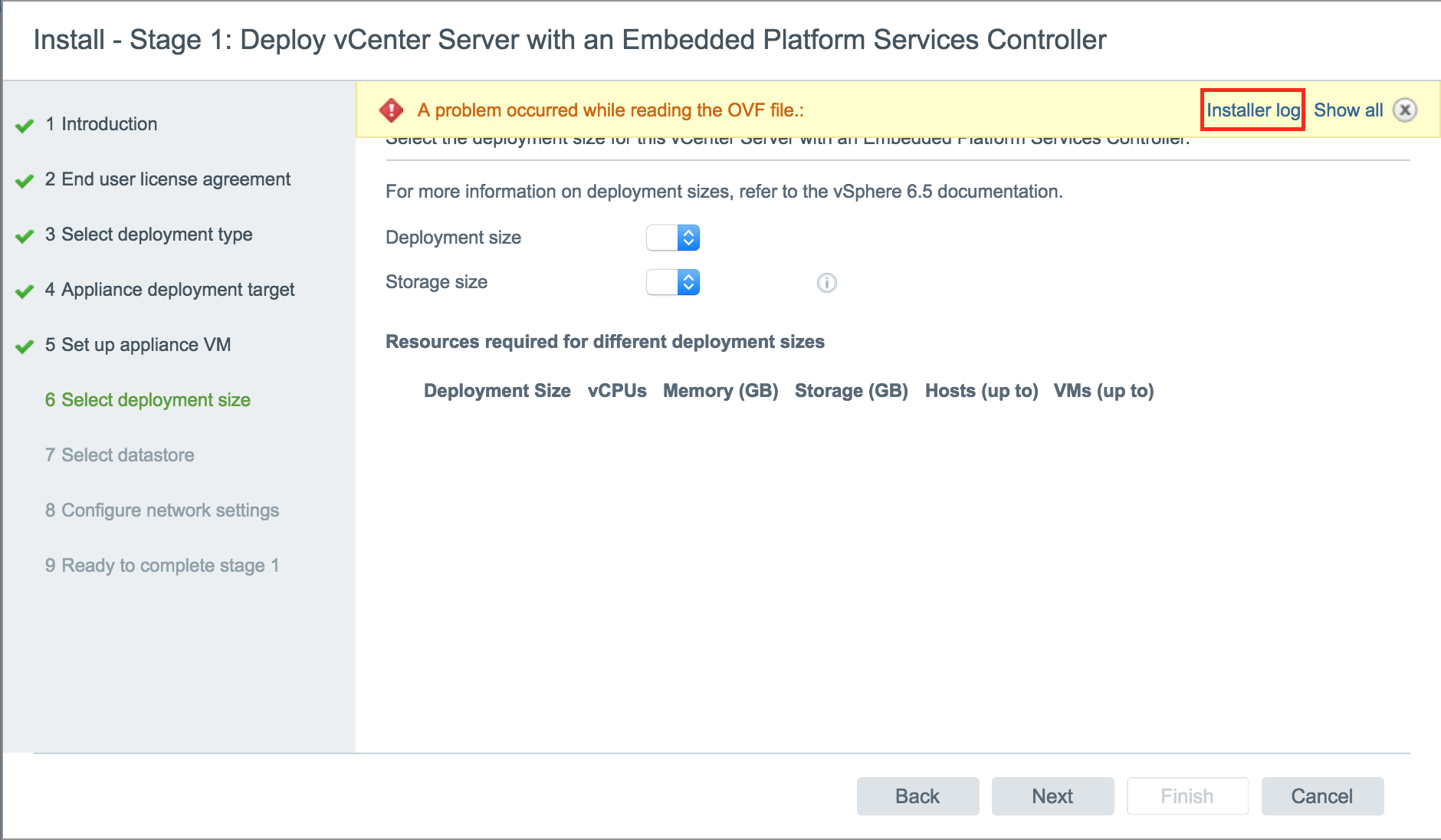Open the Installer log link
Viewport: 1441px width, 840px height.
(1252, 110)
